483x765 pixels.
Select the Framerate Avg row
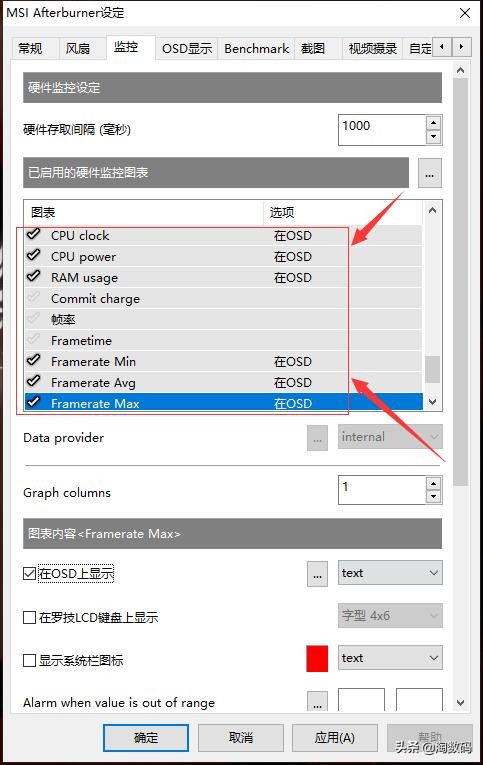223,382
